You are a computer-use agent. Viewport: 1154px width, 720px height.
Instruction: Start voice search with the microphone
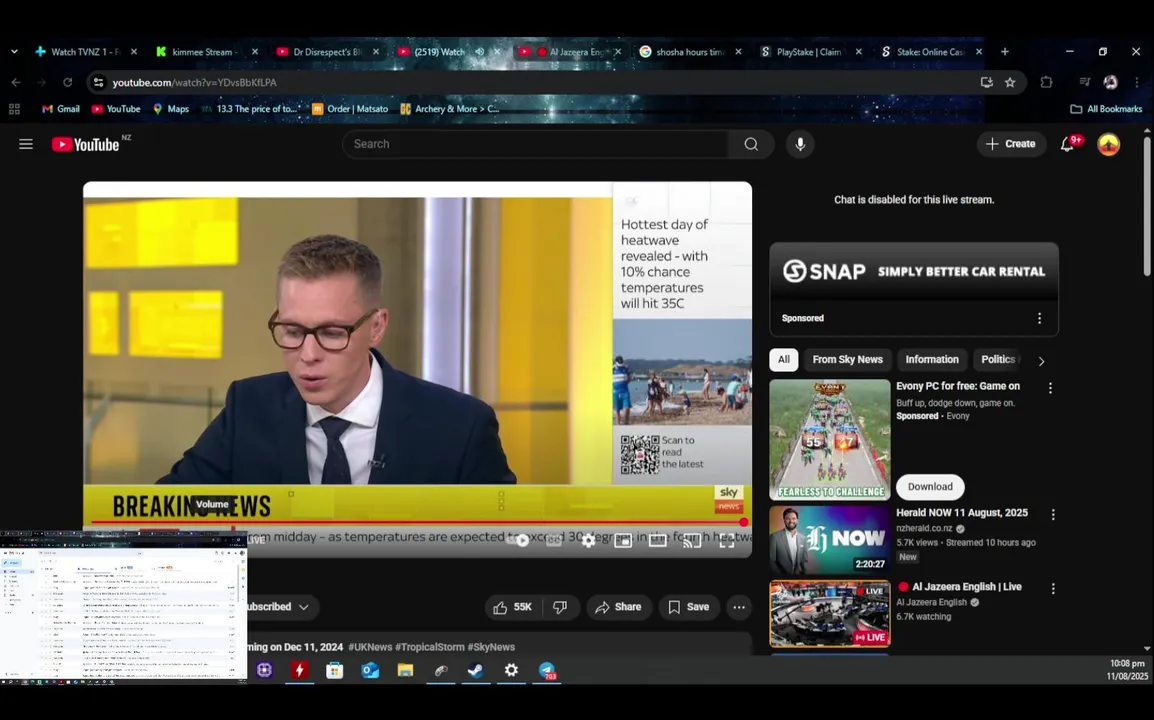(800, 144)
